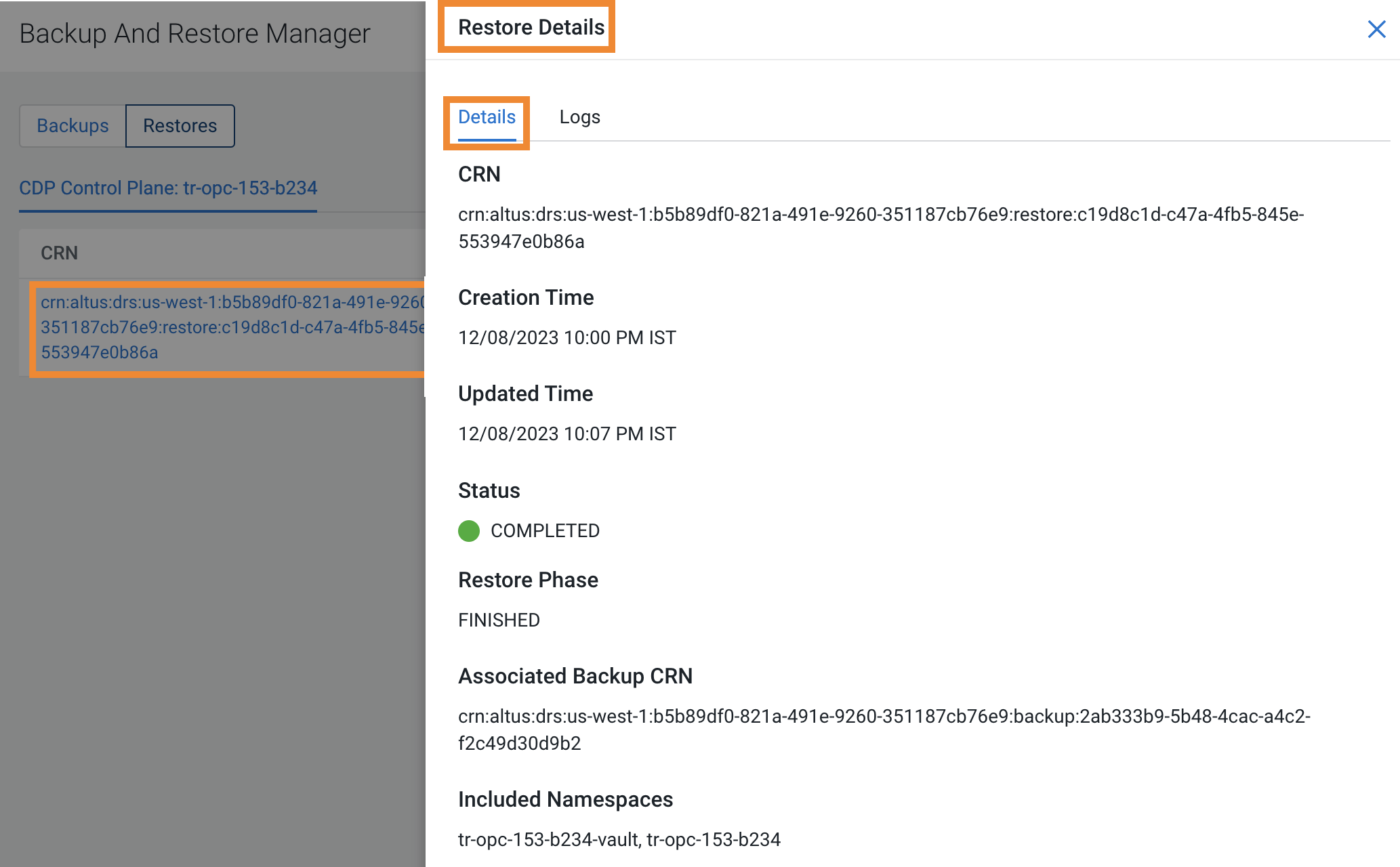The width and height of the screenshot is (1400, 867).
Task: Switch to the Backups tab
Action: [72, 125]
